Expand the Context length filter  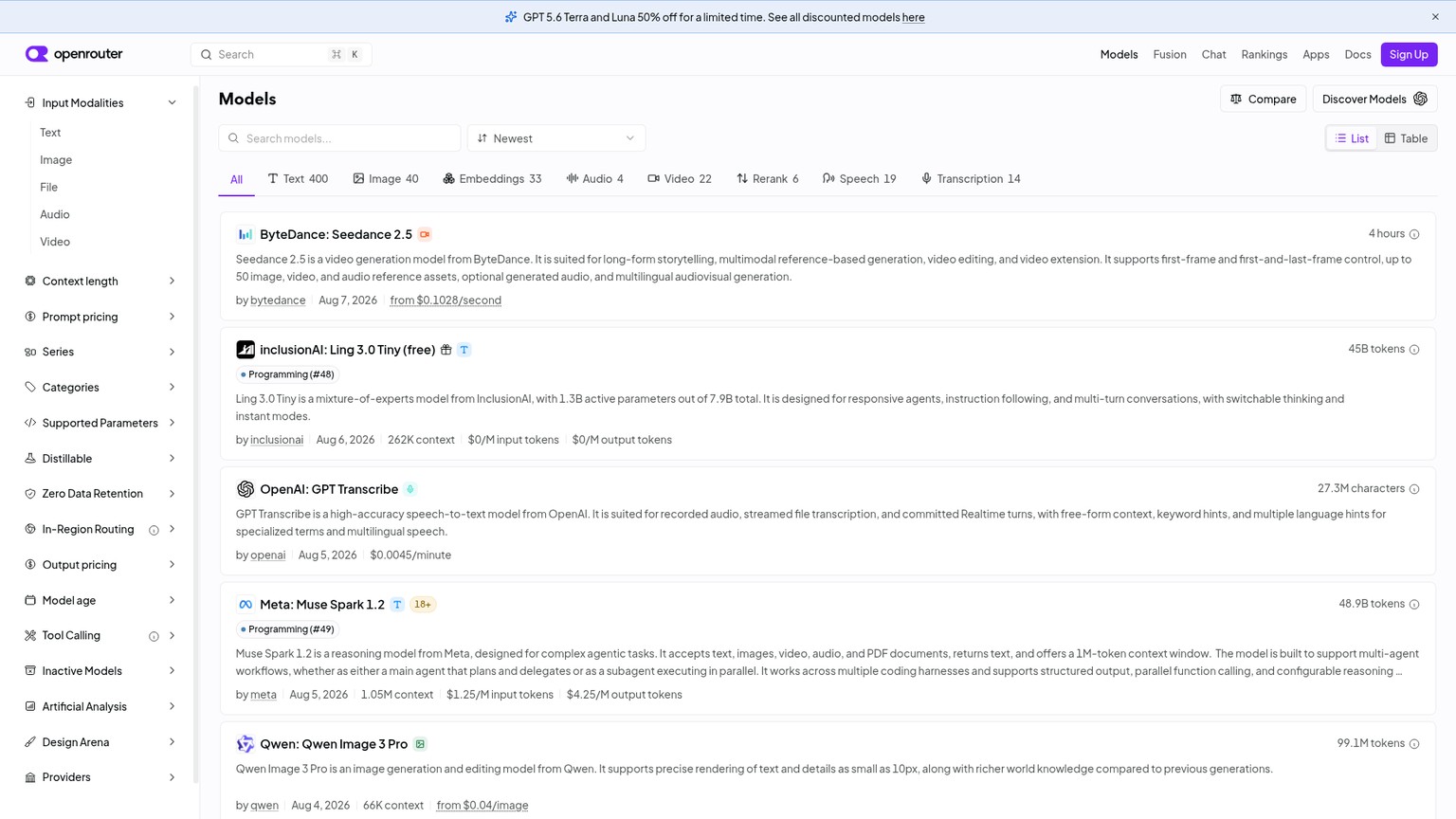100,281
